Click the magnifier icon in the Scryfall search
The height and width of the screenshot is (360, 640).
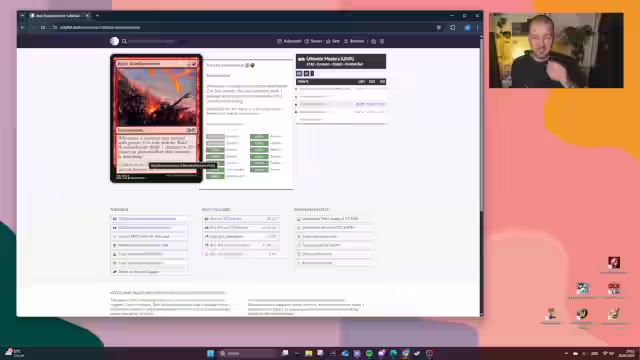(x=124, y=41)
